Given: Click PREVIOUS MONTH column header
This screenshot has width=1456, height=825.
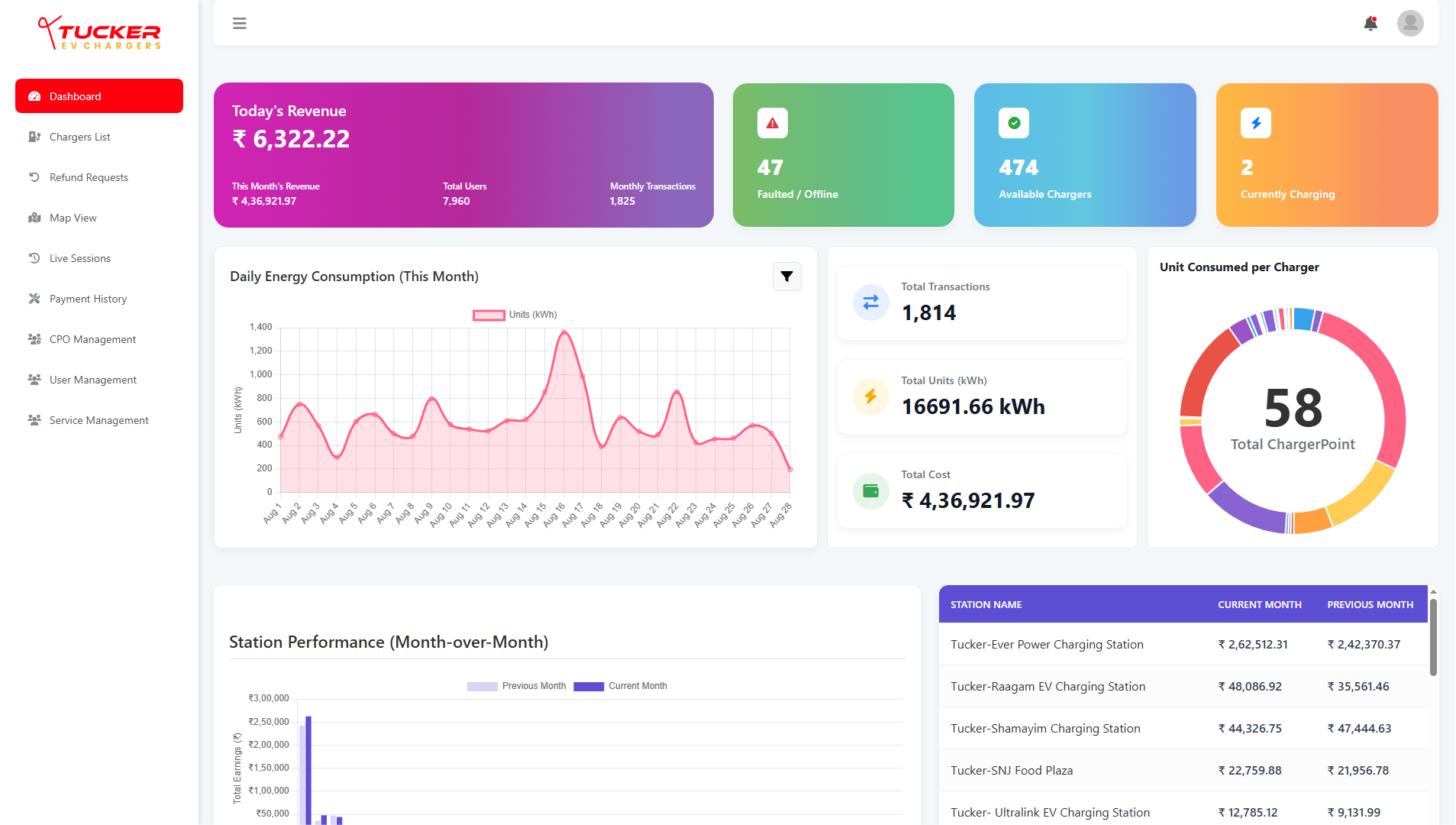Looking at the screenshot, I should click(x=1370, y=604).
